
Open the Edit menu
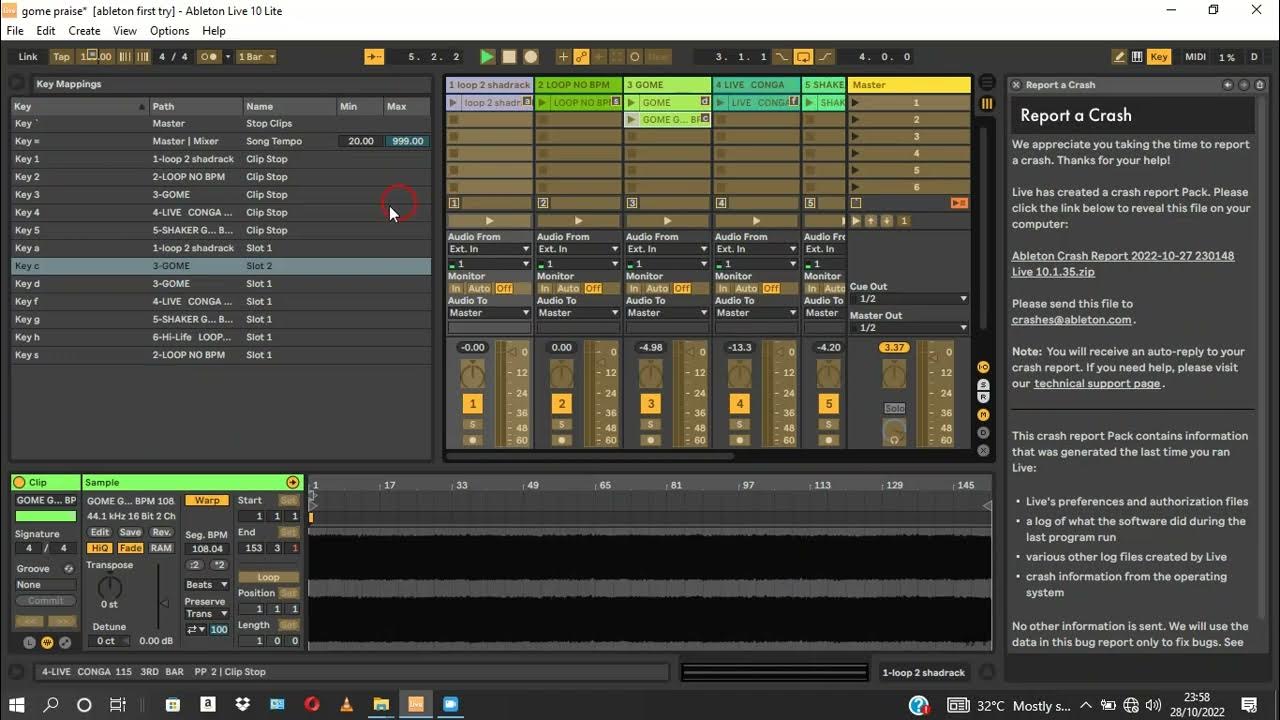[46, 31]
